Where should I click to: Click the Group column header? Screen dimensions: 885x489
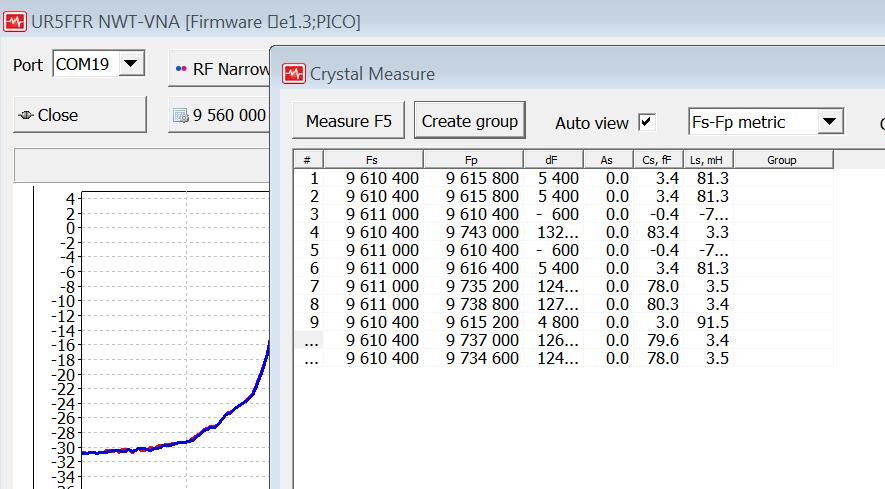(782, 160)
